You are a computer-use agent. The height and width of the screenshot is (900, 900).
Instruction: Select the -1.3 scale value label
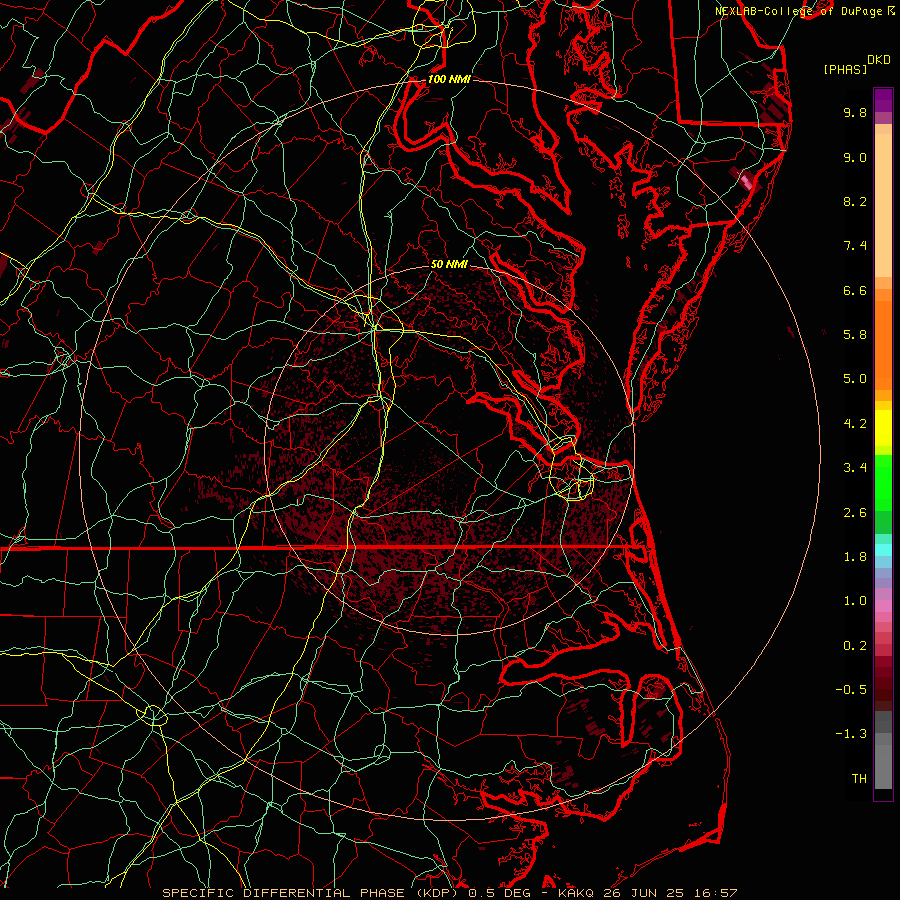(x=851, y=734)
